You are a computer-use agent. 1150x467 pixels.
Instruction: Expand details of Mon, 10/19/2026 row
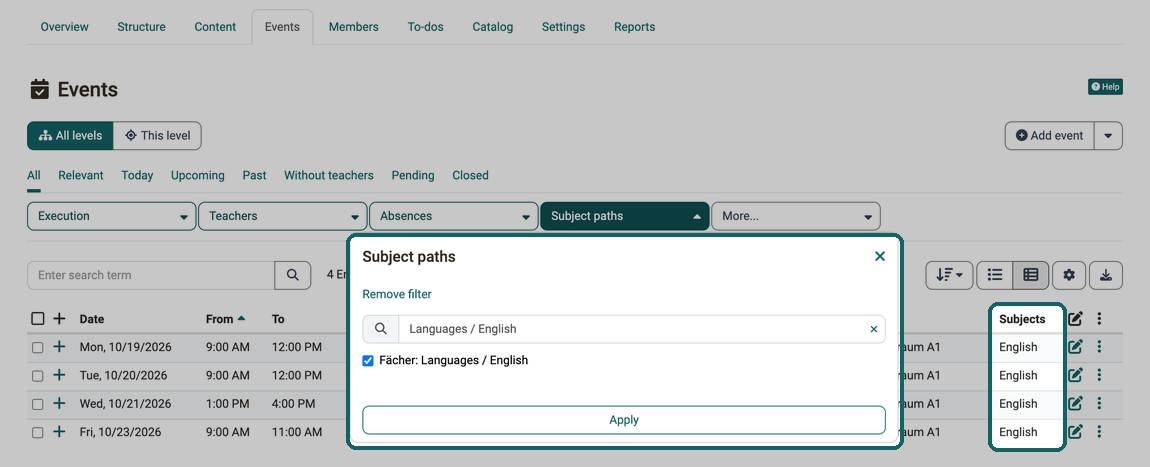click(x=59, y=347)
